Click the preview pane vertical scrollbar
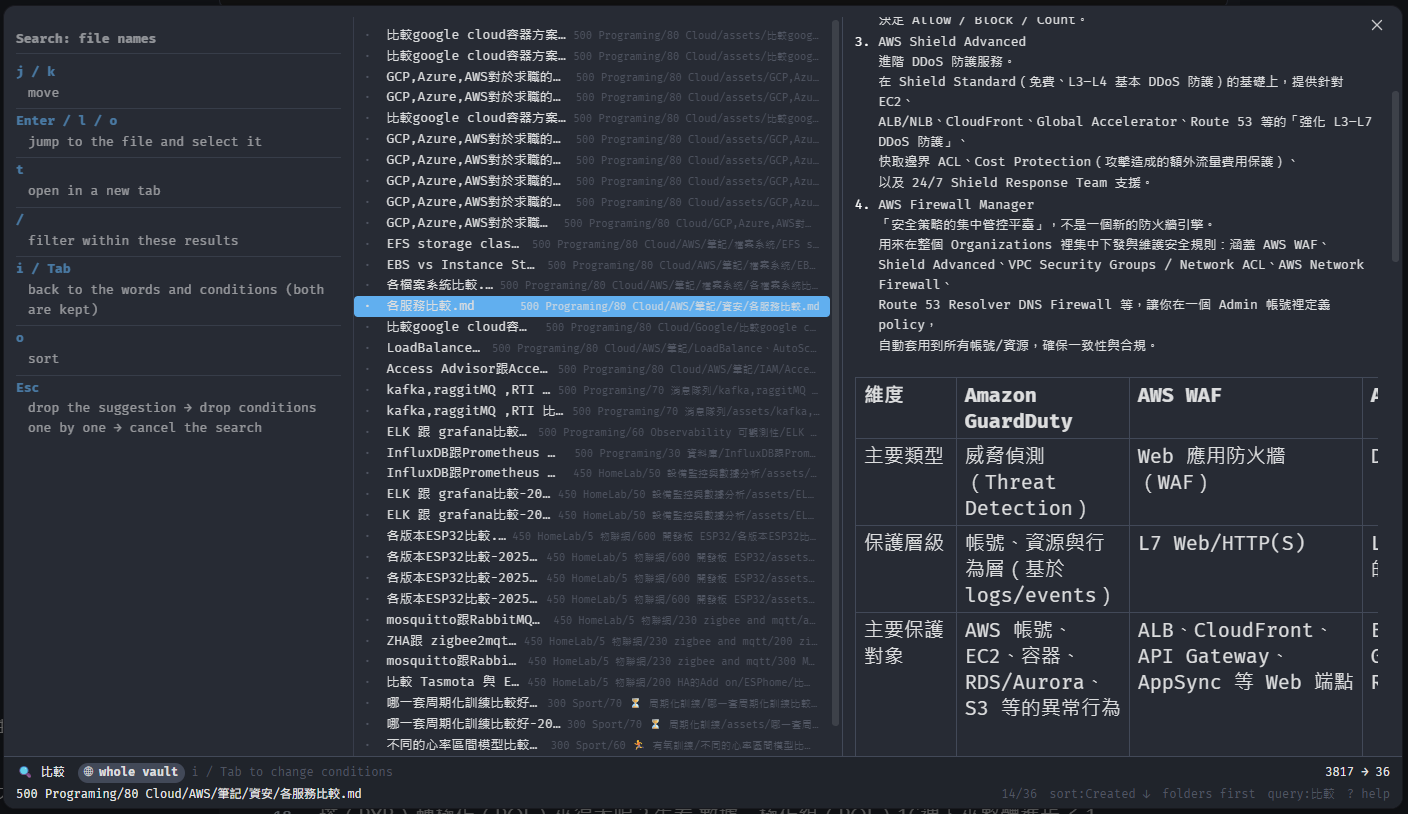Screen dimensions: 1408x814 [1395, 175]
